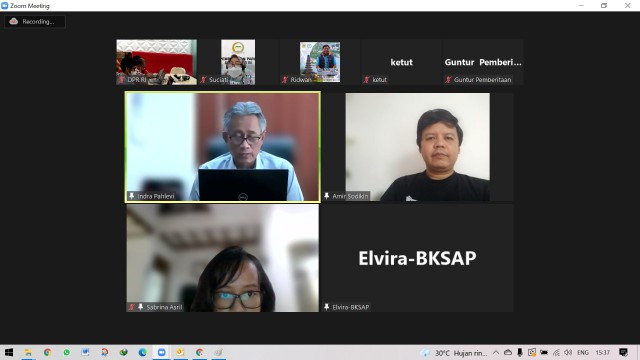Click the muted mic icon on ketut's tile
The image size is (640, 360).
coord(367,80)
